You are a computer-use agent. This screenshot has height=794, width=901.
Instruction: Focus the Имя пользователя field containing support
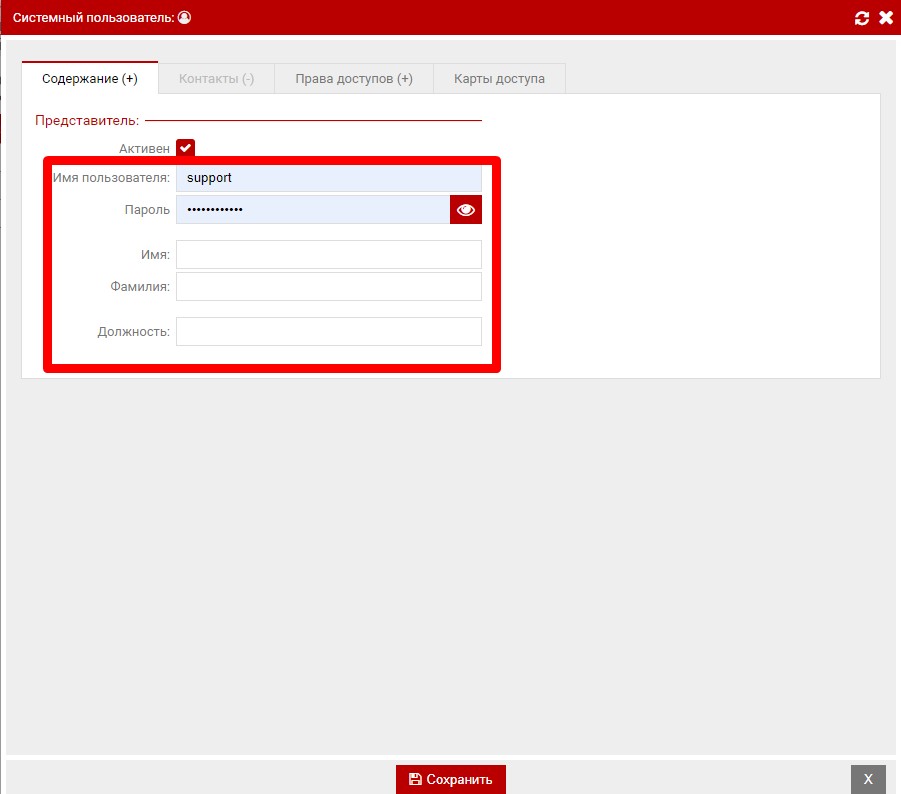tap(328, 178)
